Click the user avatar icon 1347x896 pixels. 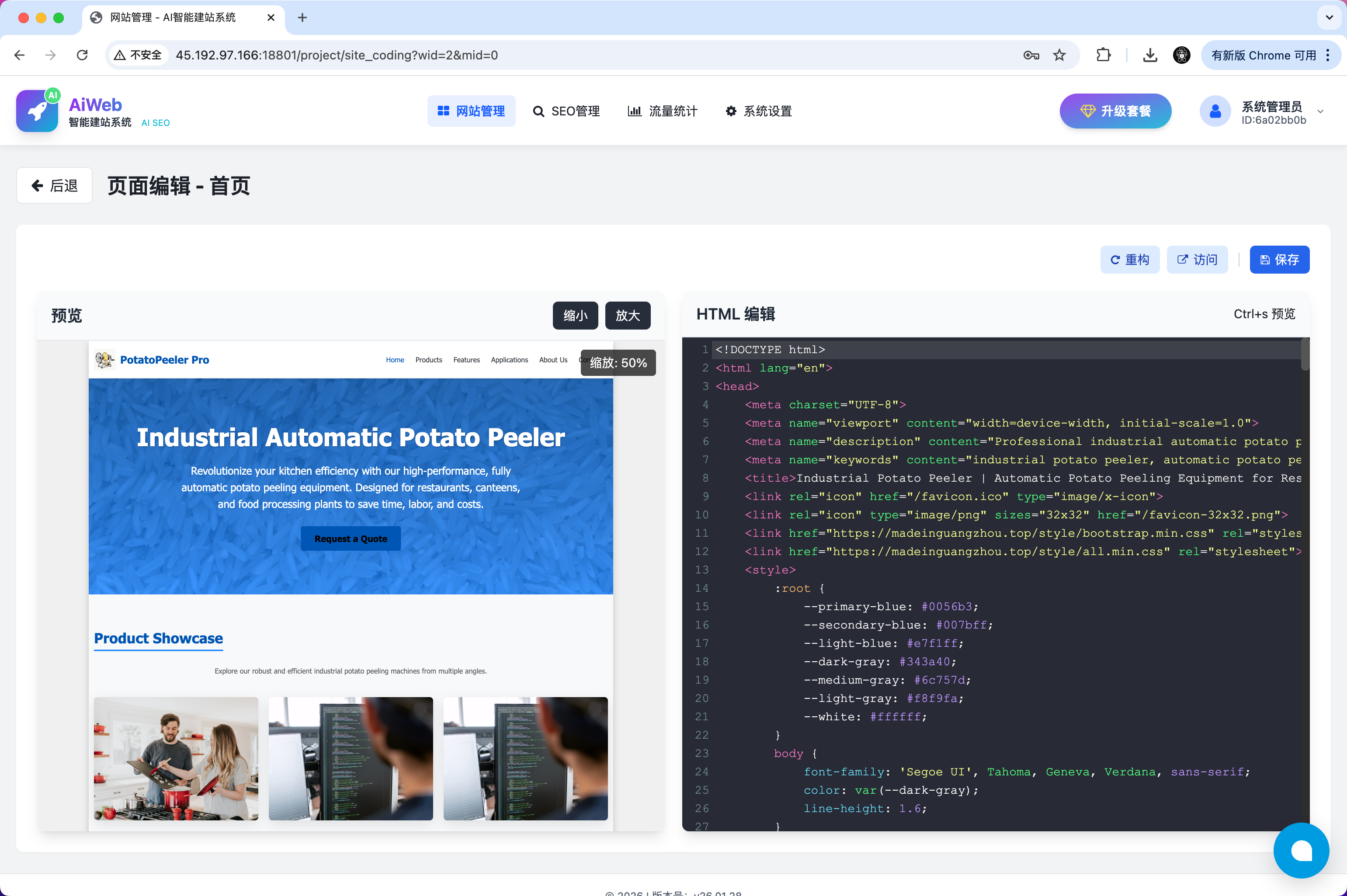[1215, 111]
